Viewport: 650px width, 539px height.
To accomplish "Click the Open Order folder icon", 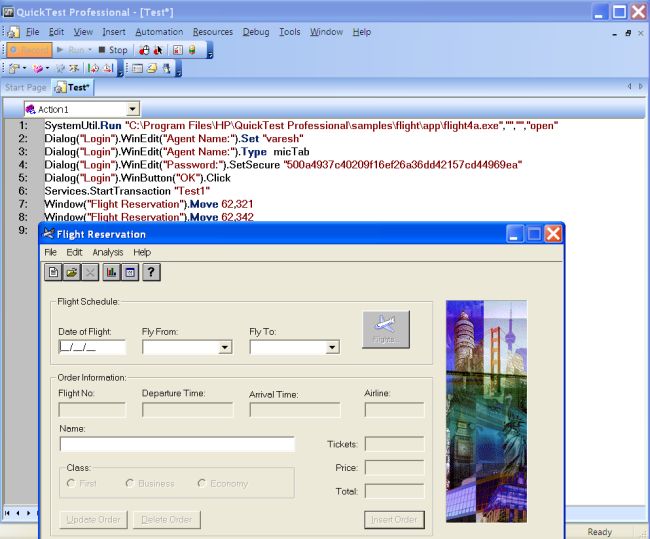I will [72, 272].
